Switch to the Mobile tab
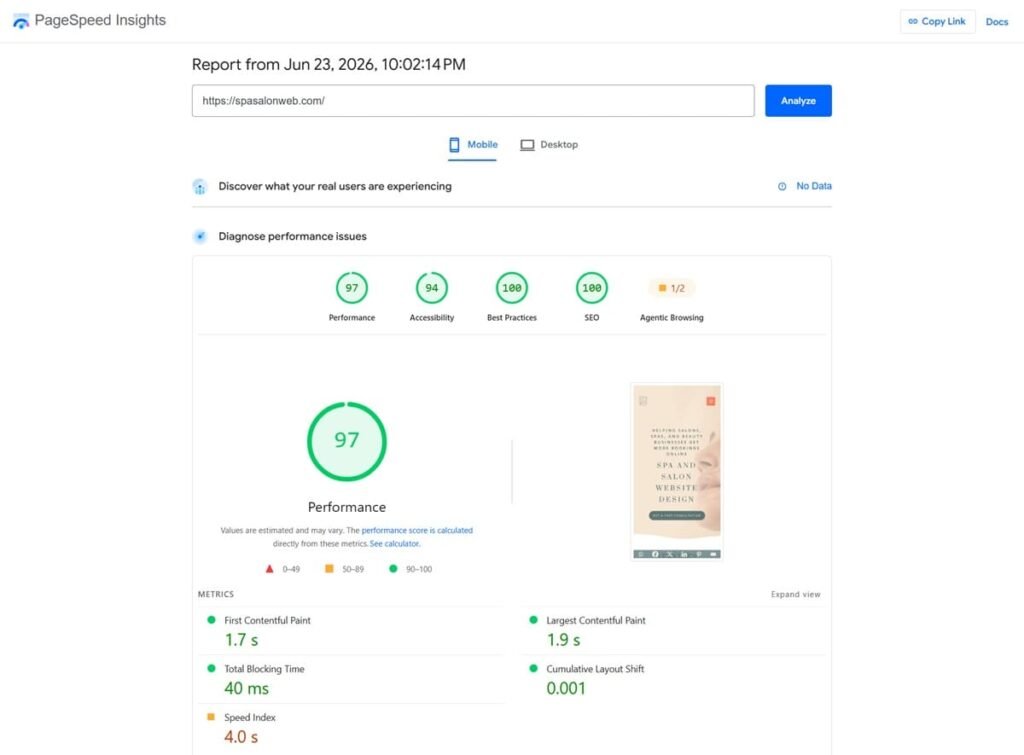 [473, 145]
